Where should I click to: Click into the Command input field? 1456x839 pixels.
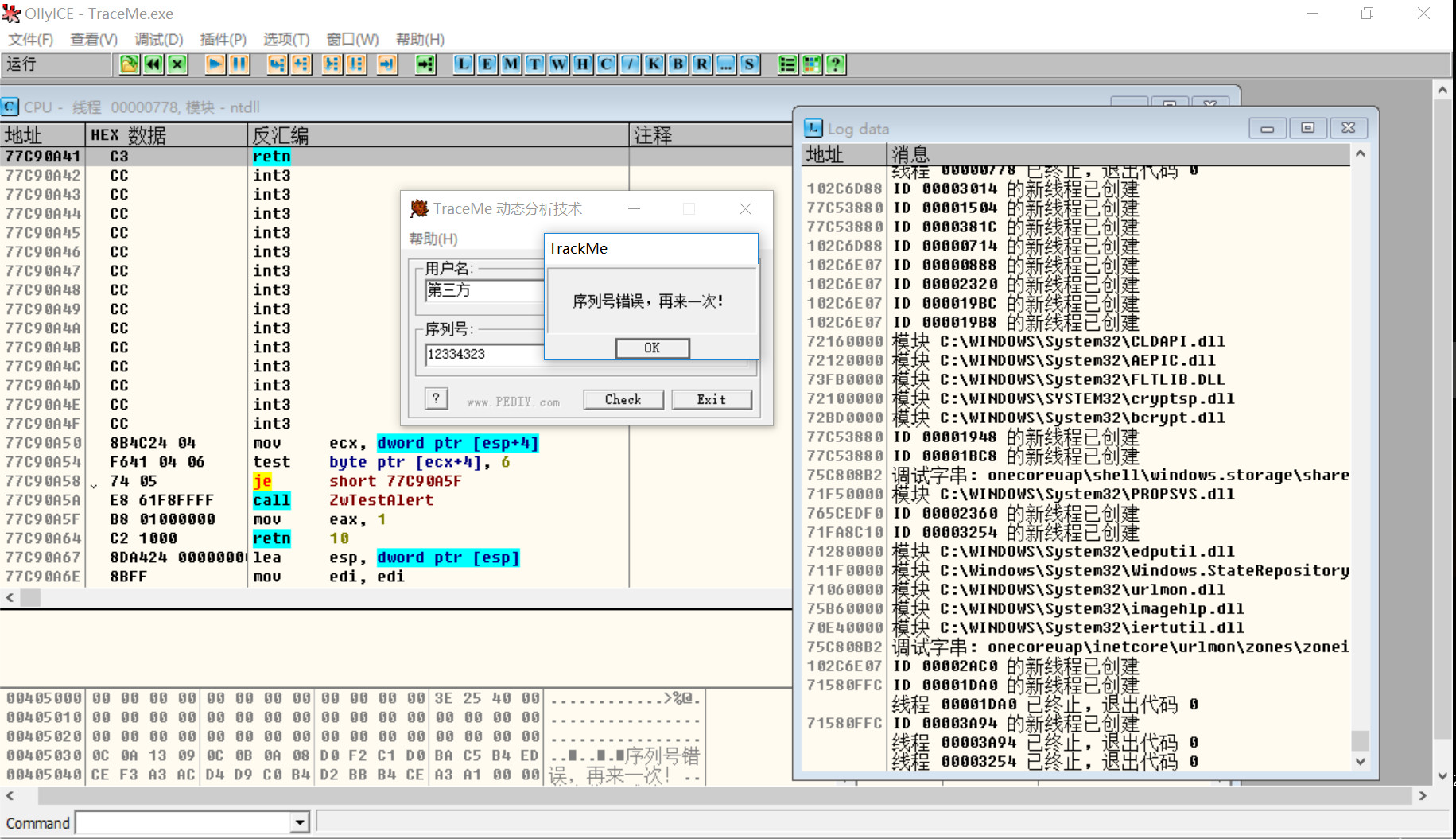[x=184, y=822]
